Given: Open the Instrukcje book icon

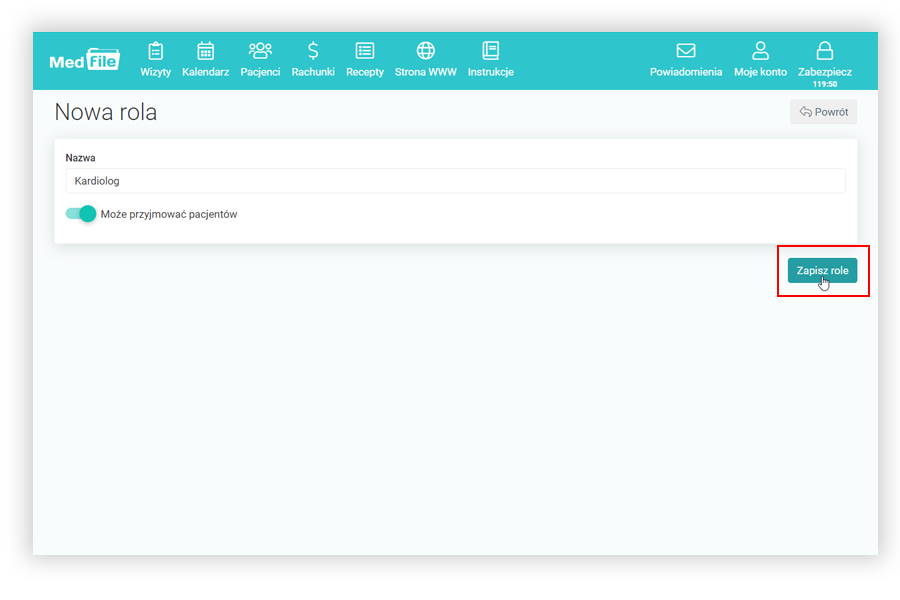Looking at the screenshot, I should point(490,51).
